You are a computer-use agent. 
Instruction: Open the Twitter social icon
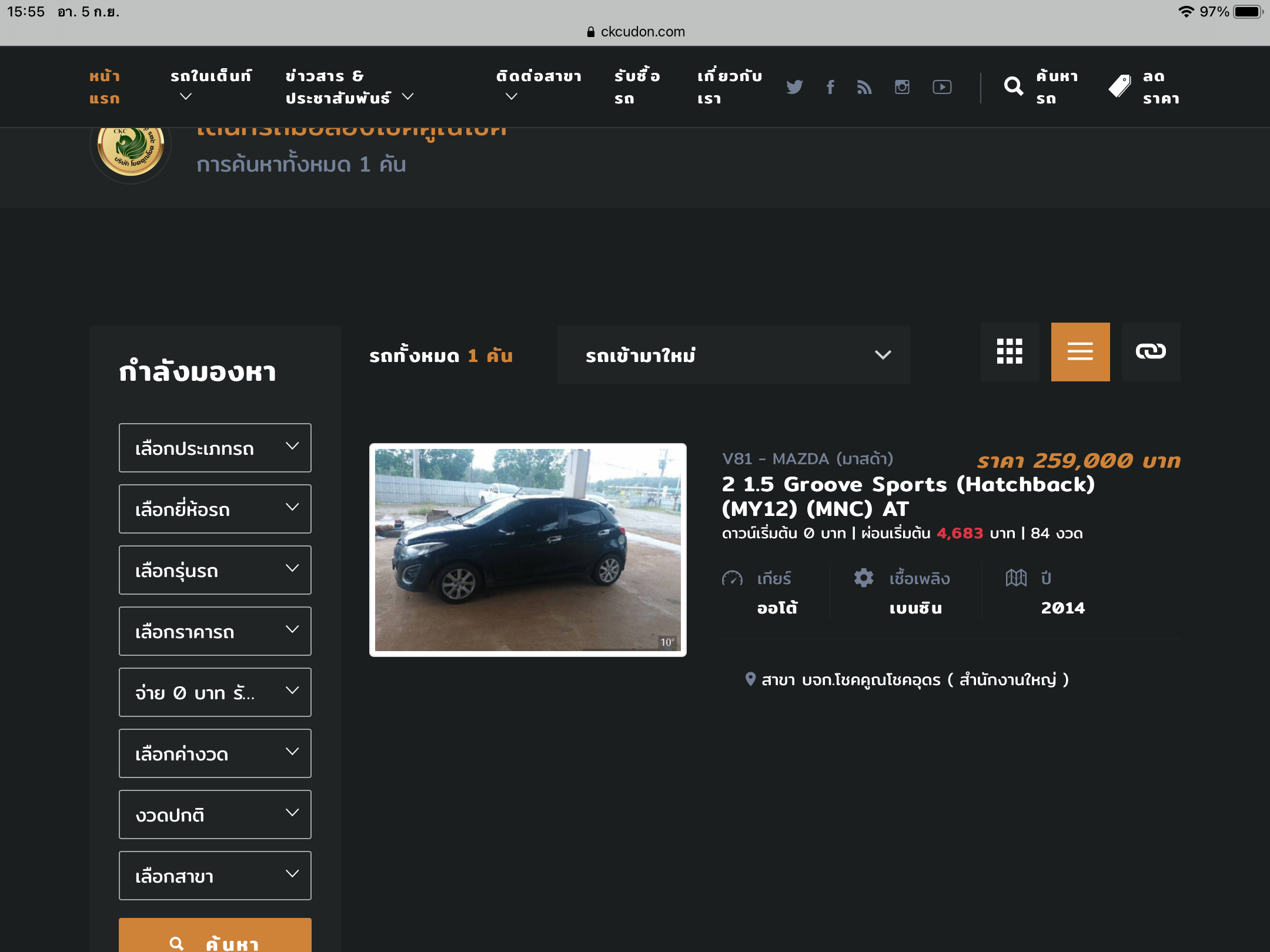[x=794, y=87]
